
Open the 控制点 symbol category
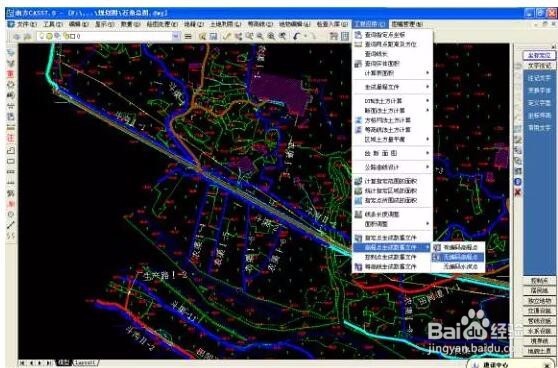(x=539, y=281)
